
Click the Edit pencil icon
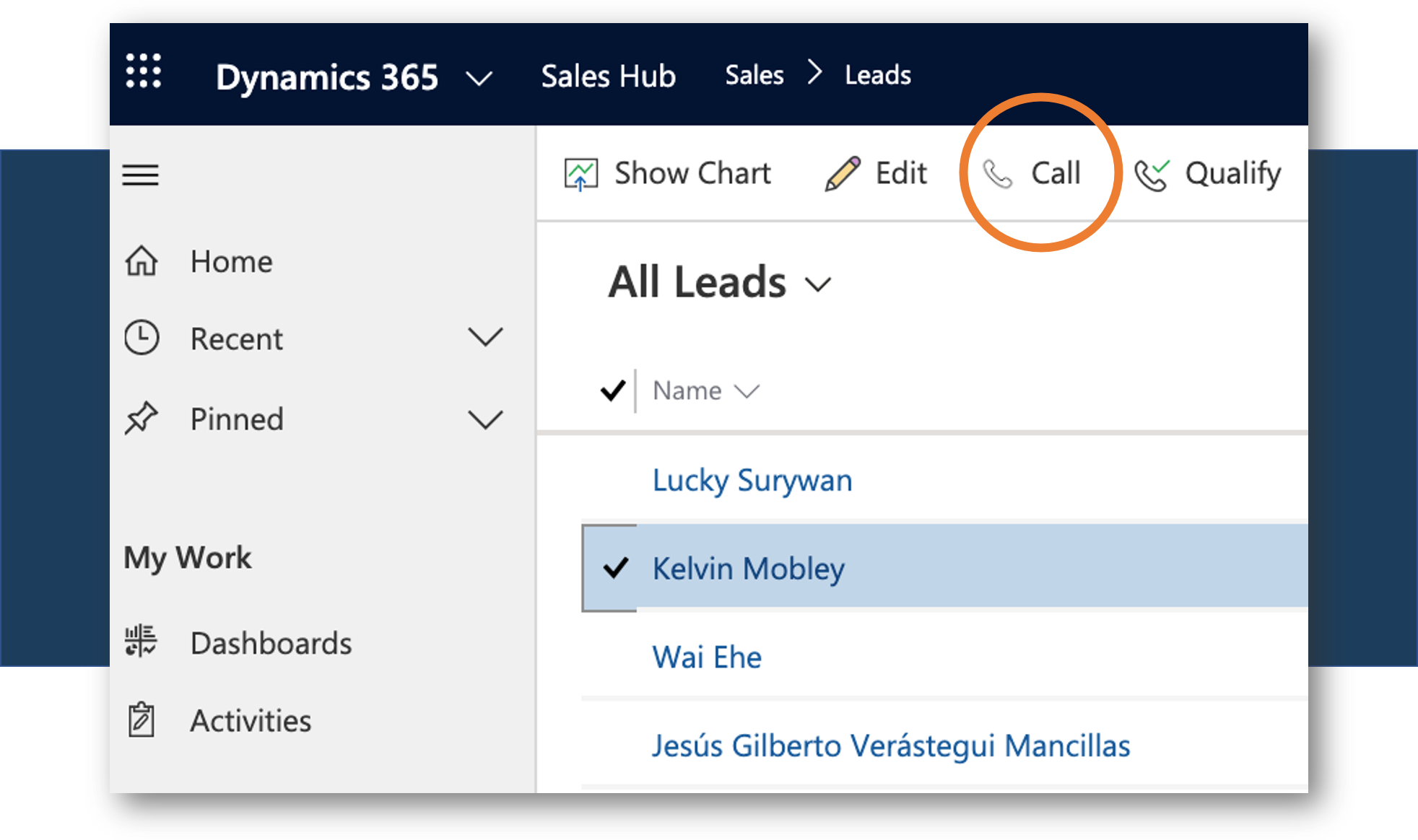[x=842, y=173]
